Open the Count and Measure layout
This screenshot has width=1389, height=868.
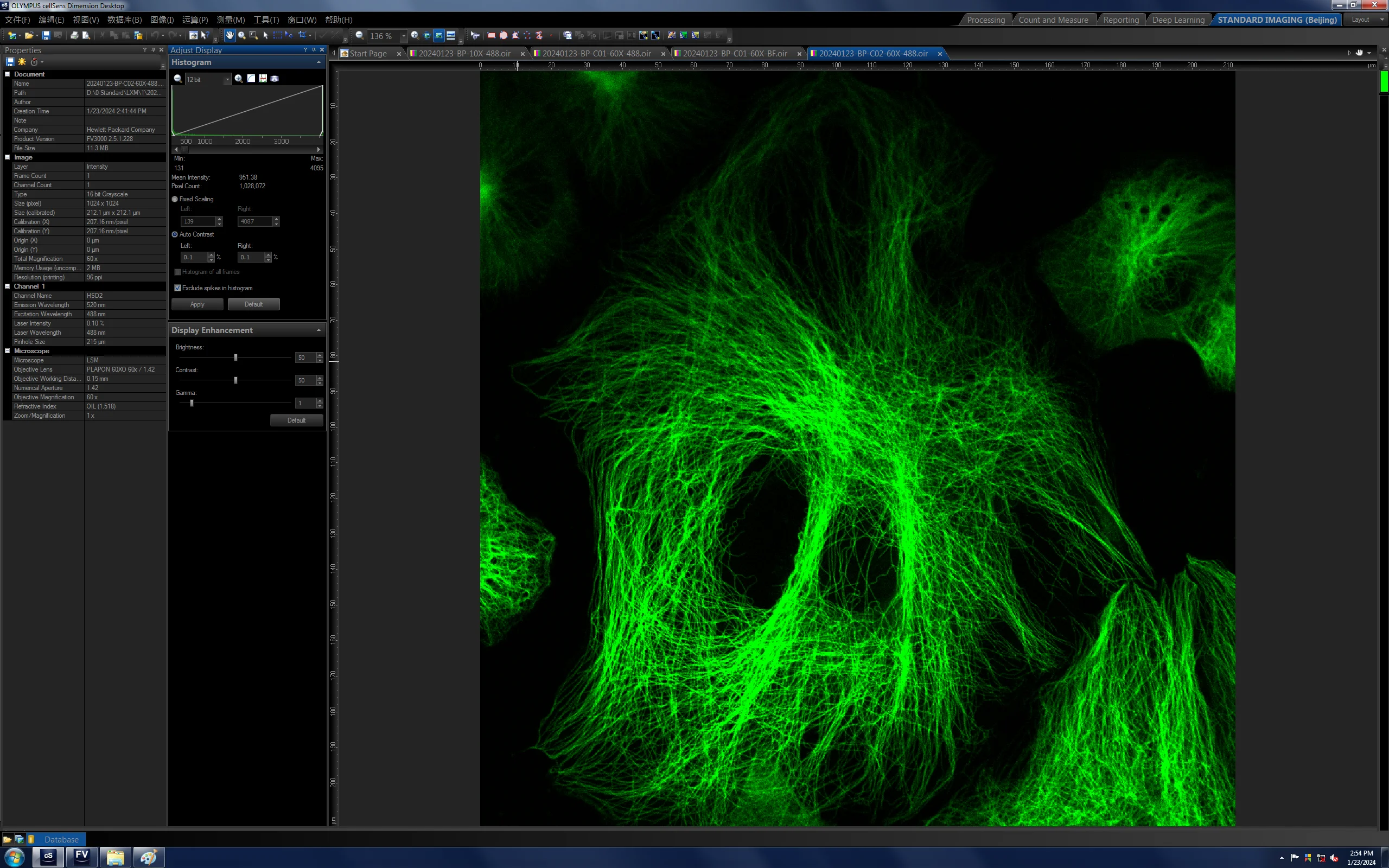1053,20
